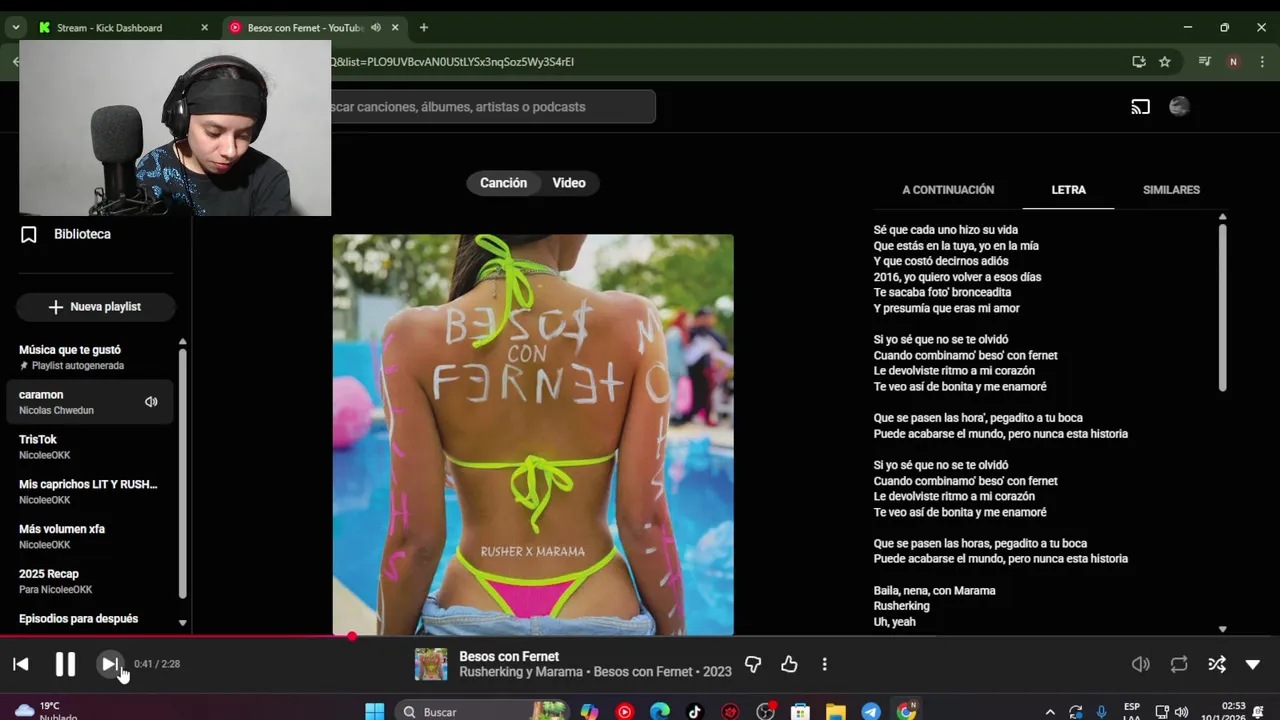Open the Chrome profile N avatar
This screenshot has width=1280, height=720.
[x=1233, y=62]
